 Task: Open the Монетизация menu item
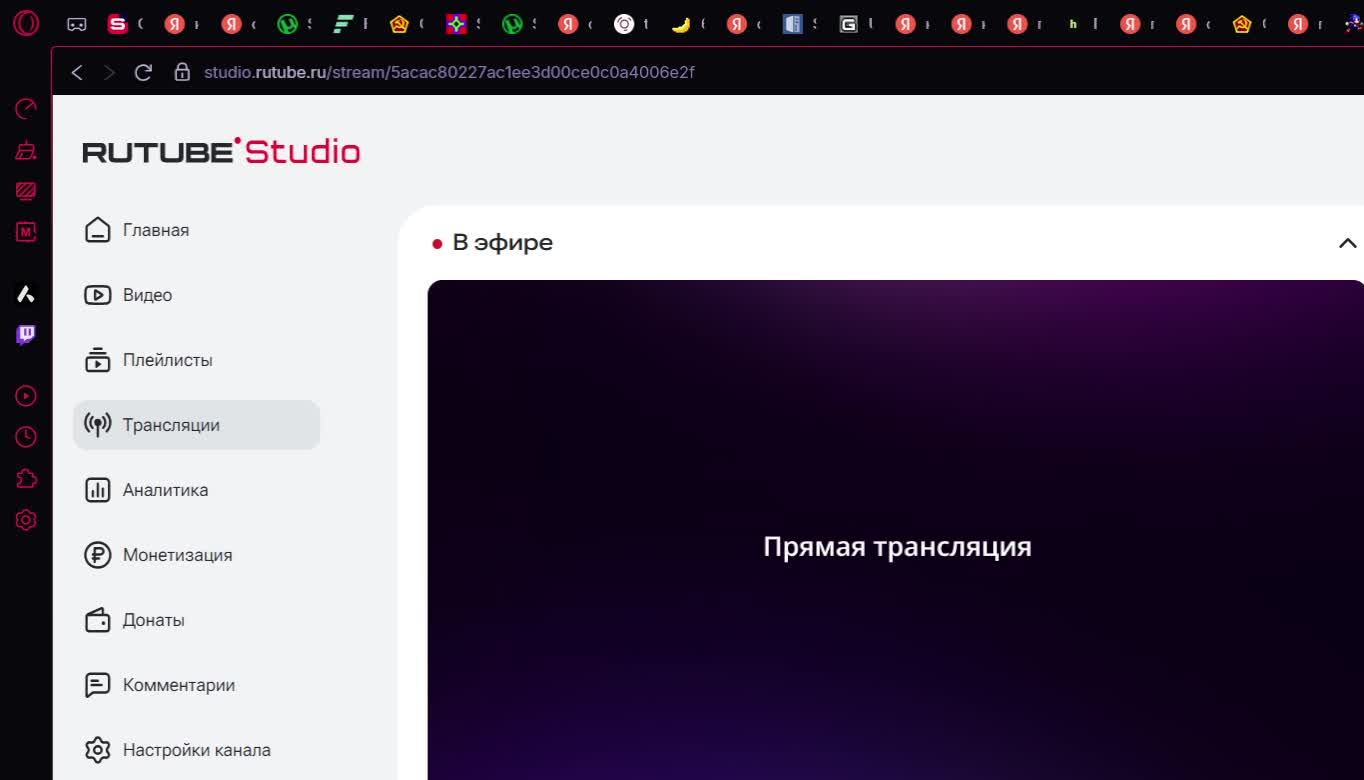point(196,555)
